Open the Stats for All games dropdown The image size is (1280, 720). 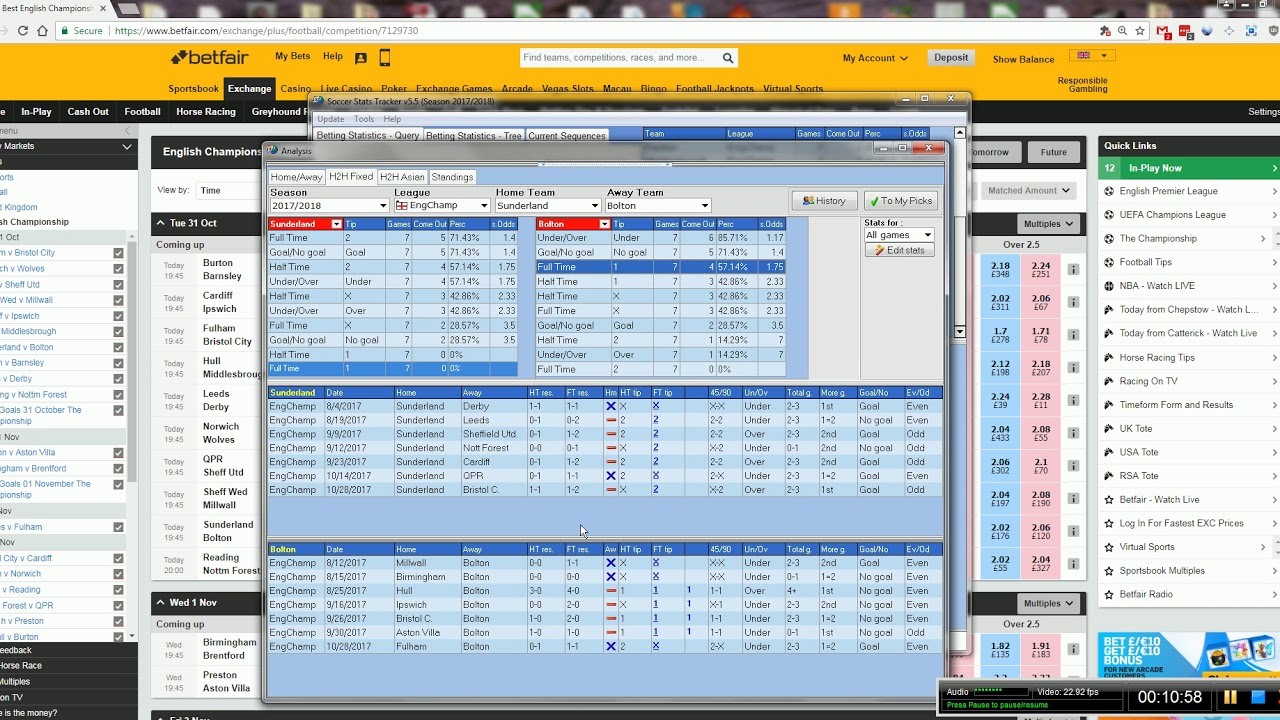point(927,235)
